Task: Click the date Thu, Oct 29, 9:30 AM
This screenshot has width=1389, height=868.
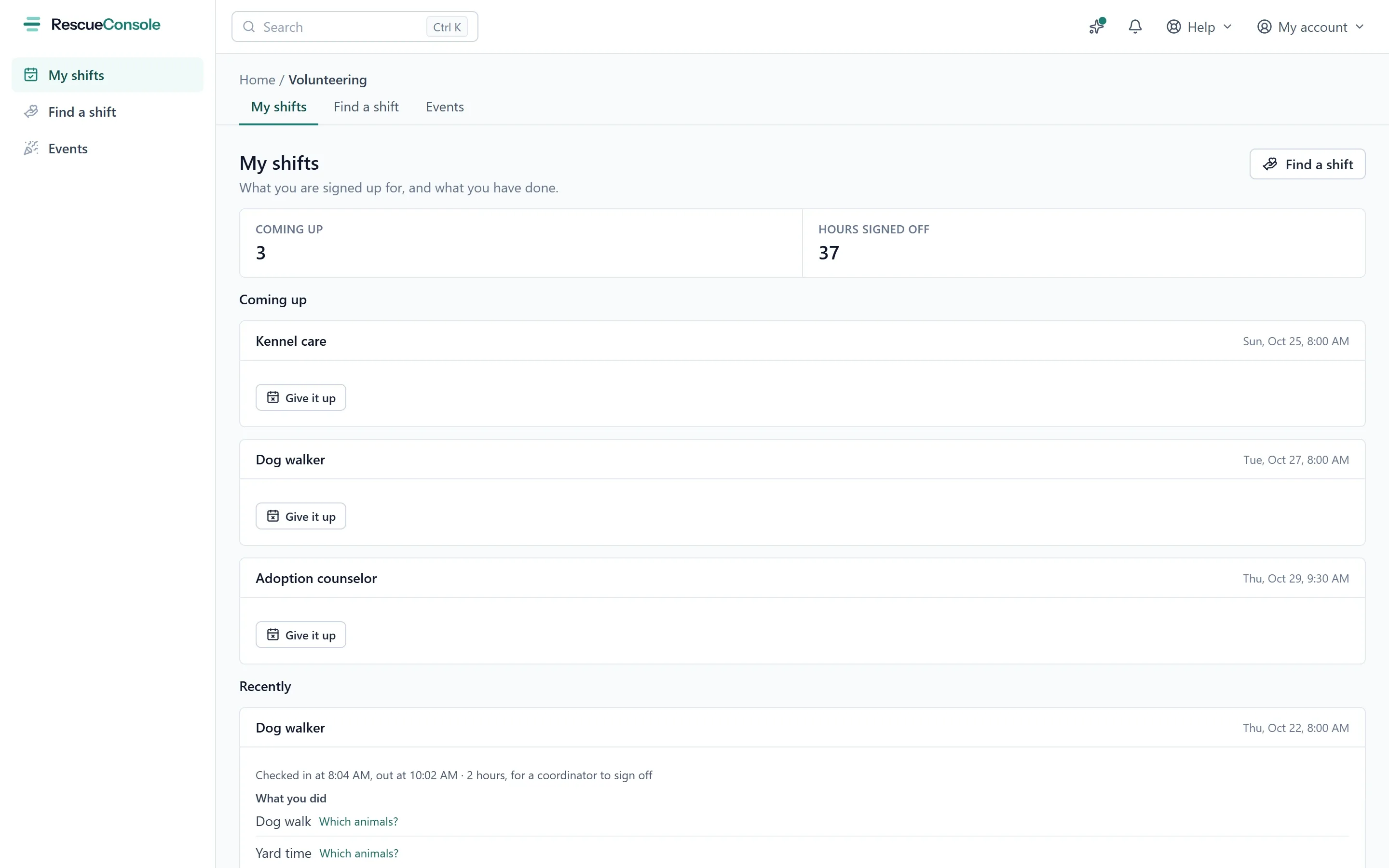Action: tap(1296, 579)
